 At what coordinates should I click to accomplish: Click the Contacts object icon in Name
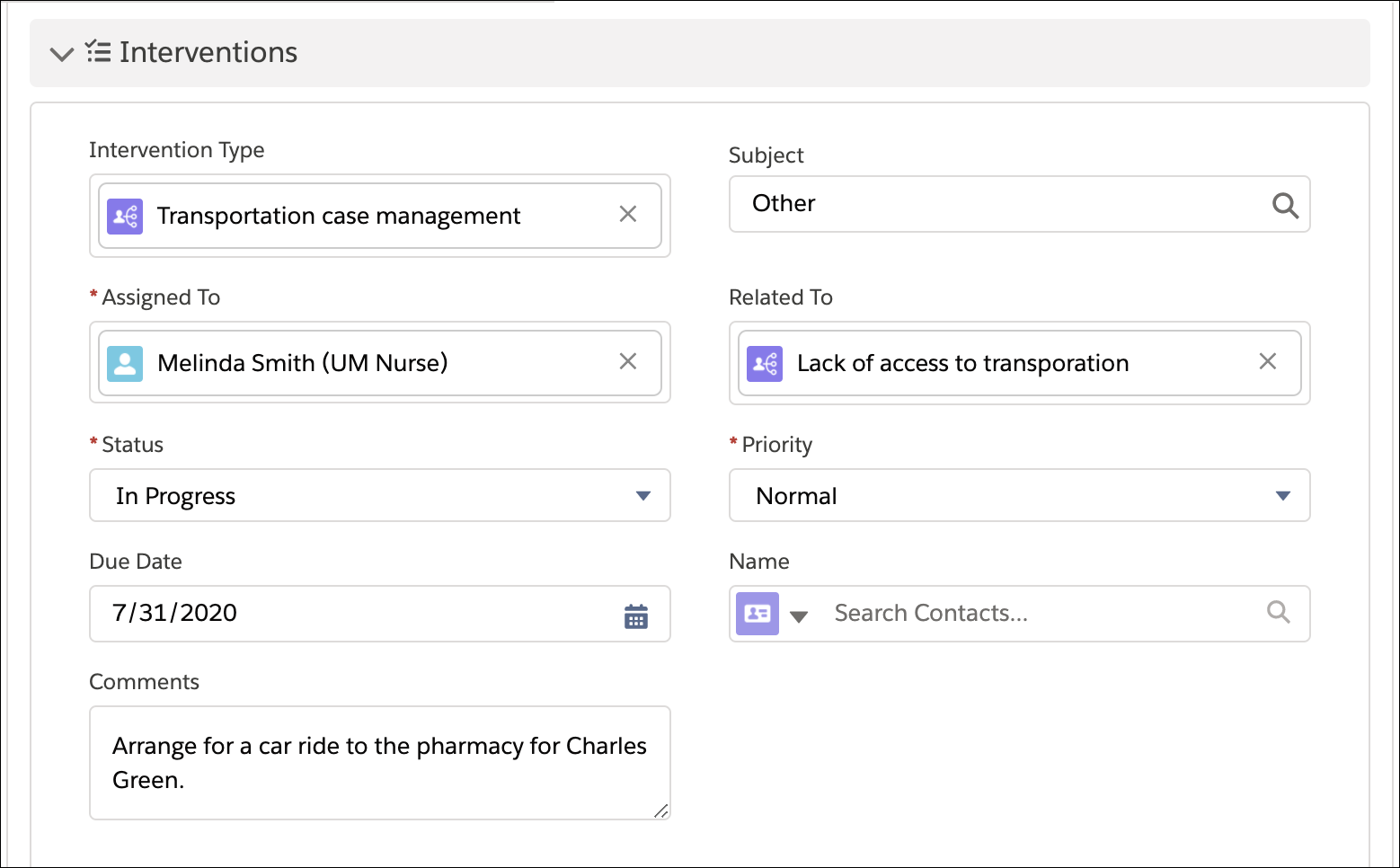click(758, 614)
